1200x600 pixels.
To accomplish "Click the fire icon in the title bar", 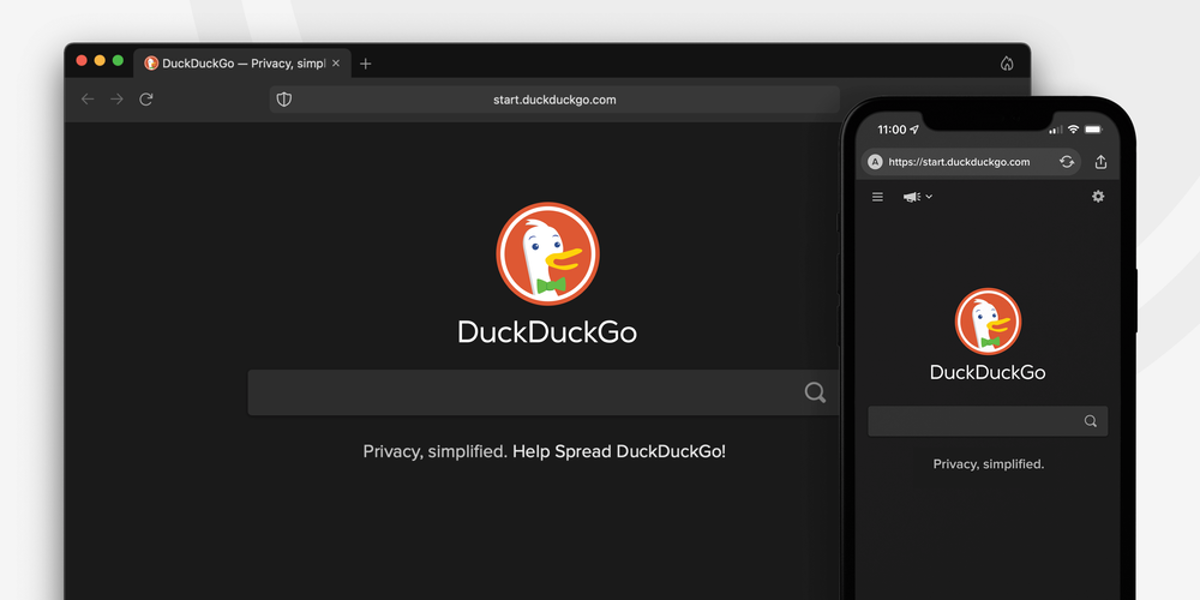I will click(x=1007, y=63).
